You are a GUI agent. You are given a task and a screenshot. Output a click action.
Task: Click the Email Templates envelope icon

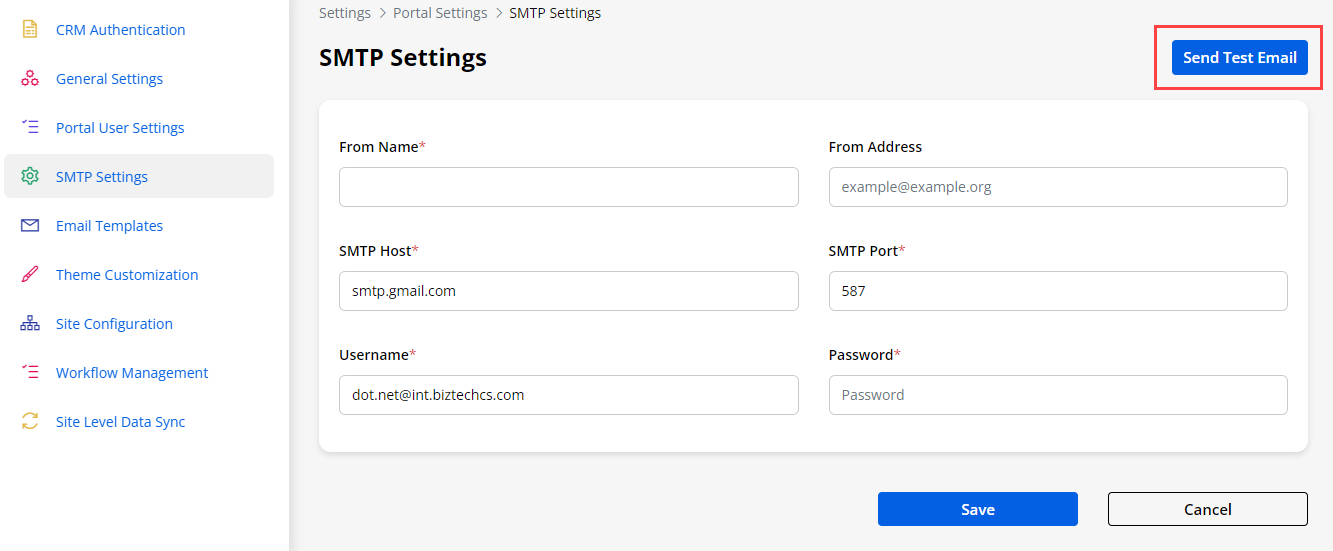(x=30, y=226)
